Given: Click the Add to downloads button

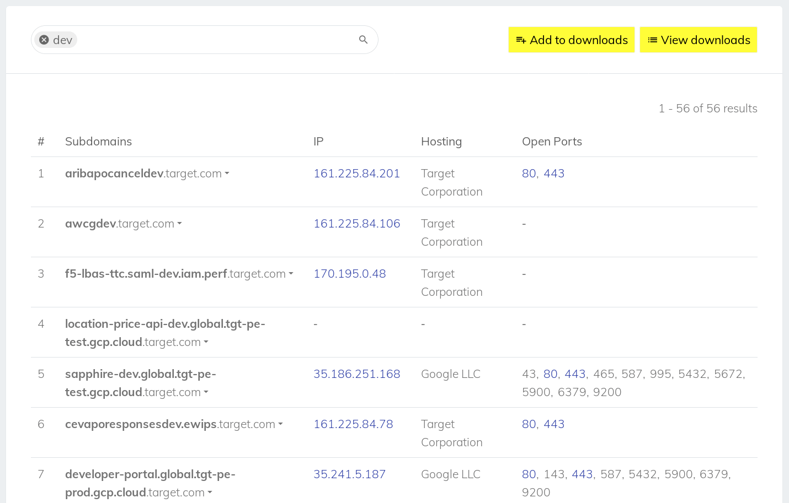Looking at the screenshot, I should (x=571, y=40).
